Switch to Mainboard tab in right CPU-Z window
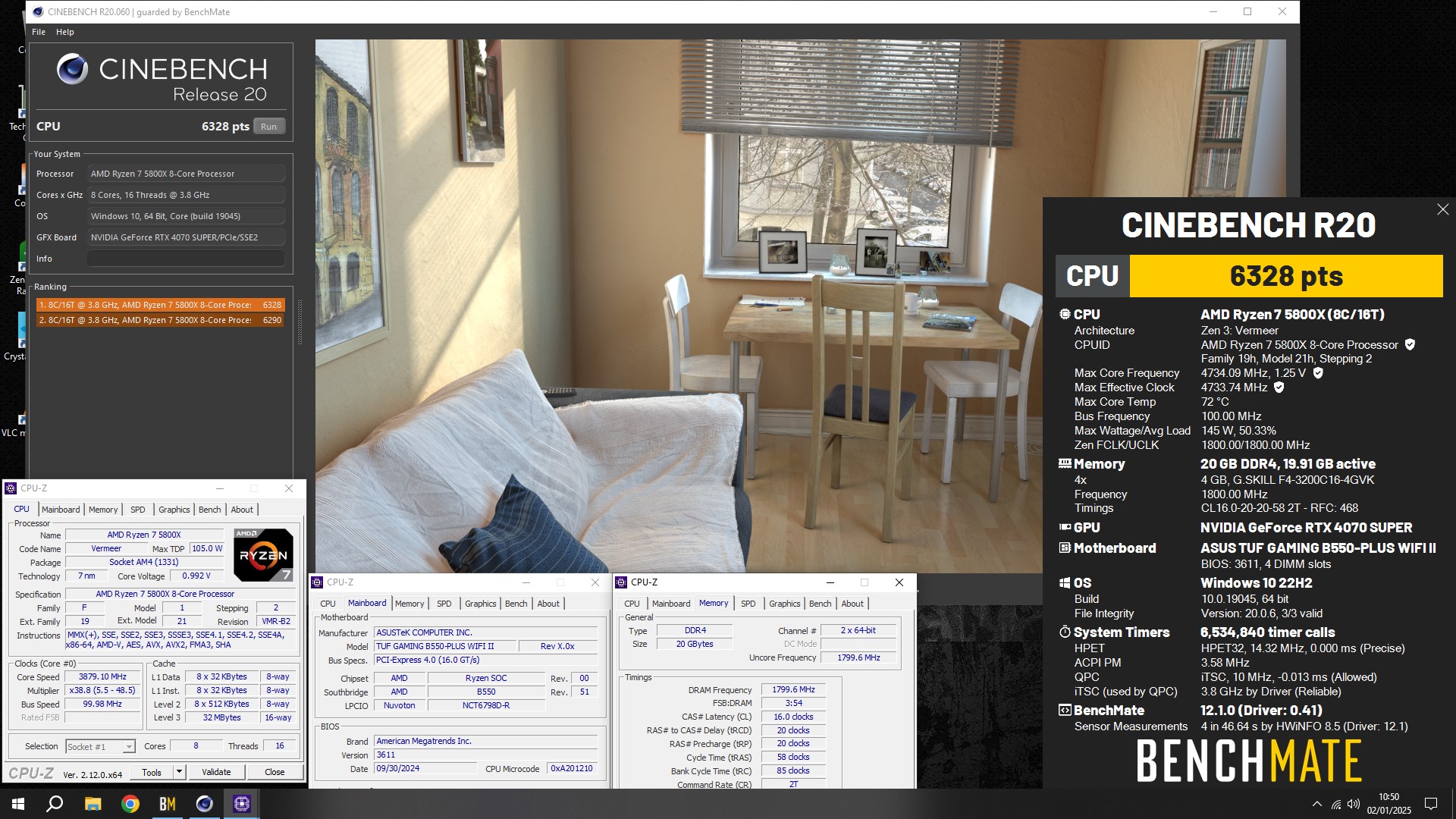Viewport: 1456px width, 819px height. coord(671,604)
